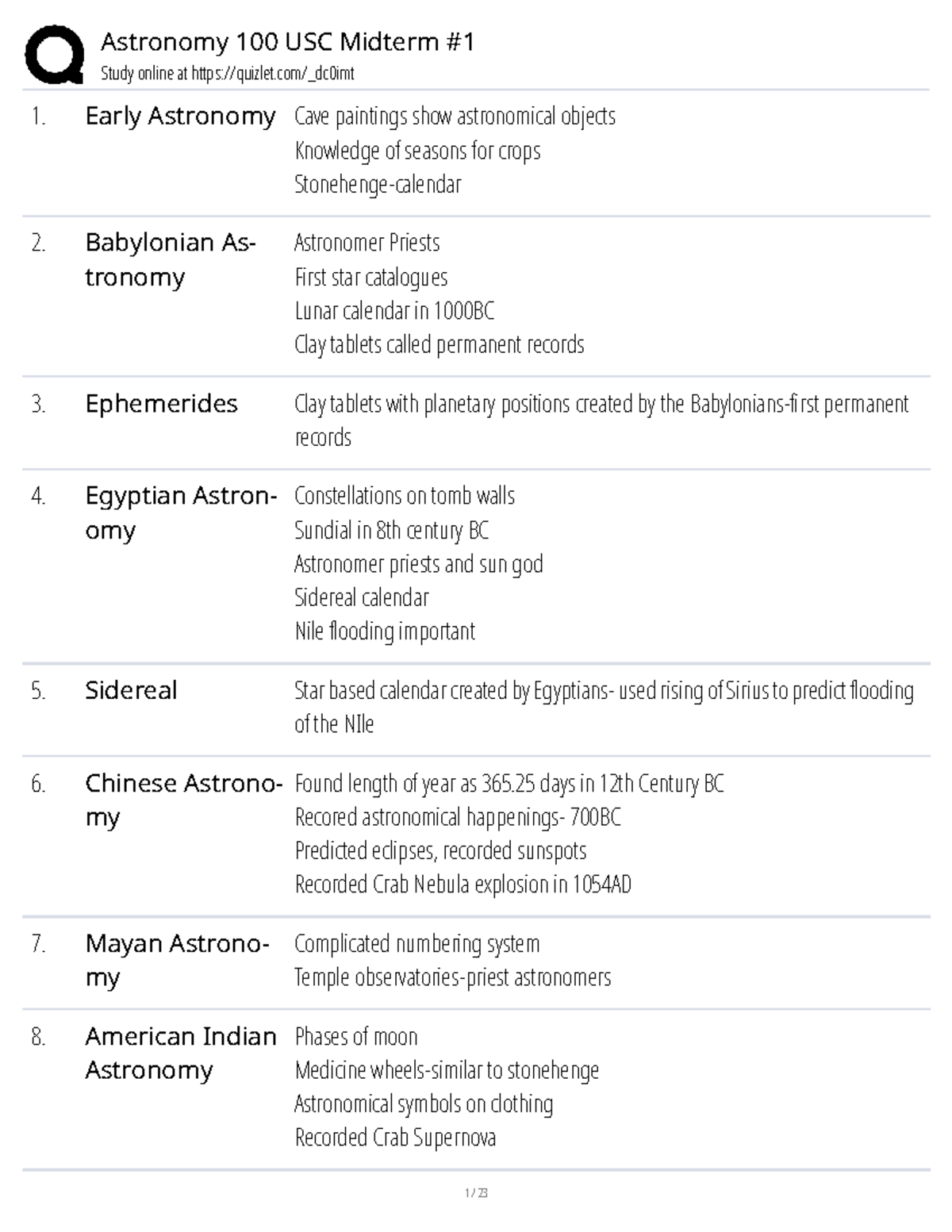This screenshot has width=952, height=1232.
Task: Click the 'Lunar calendar in 1000BC' line
Action: coord(394,310)
